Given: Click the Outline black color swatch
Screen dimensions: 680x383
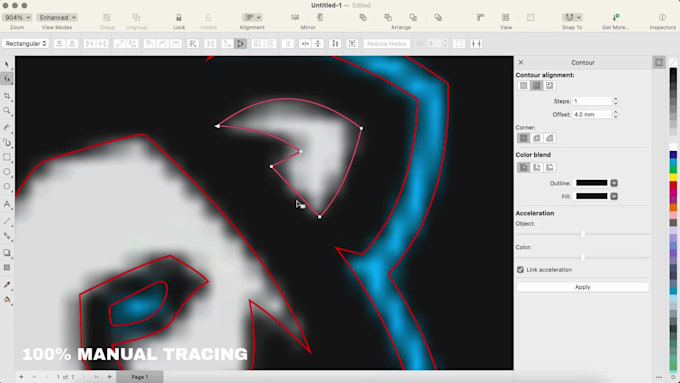Looking at the screenshot, I should pyautogui.click(x=592, y=183).
